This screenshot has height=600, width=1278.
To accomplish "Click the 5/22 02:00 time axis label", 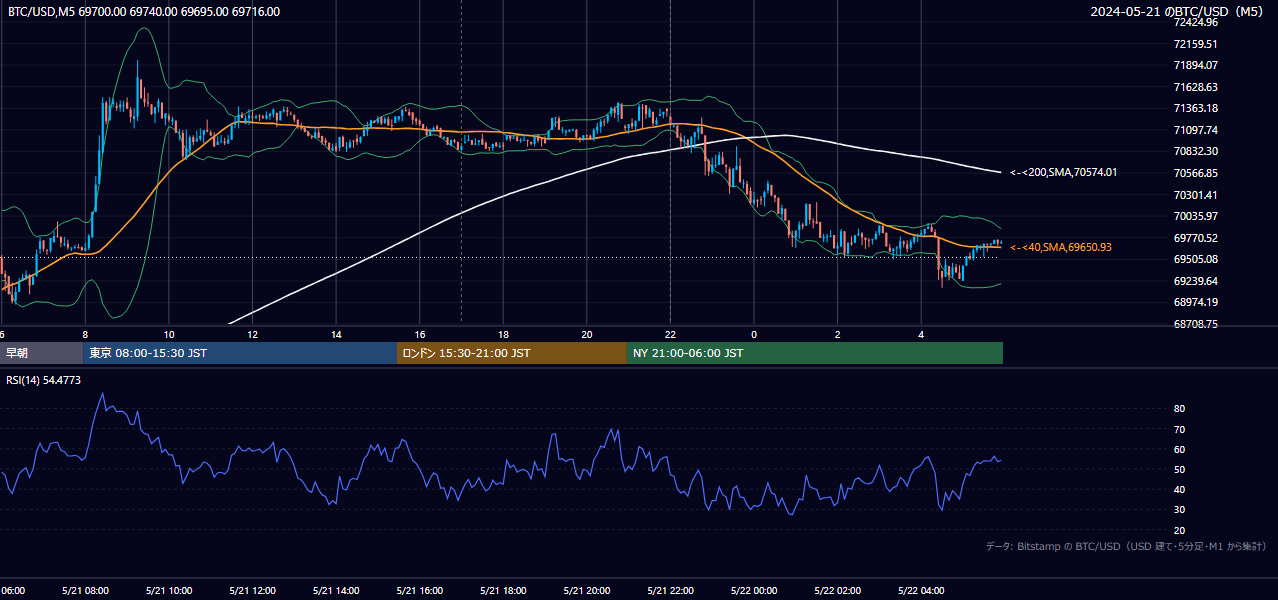I will 838,591.
